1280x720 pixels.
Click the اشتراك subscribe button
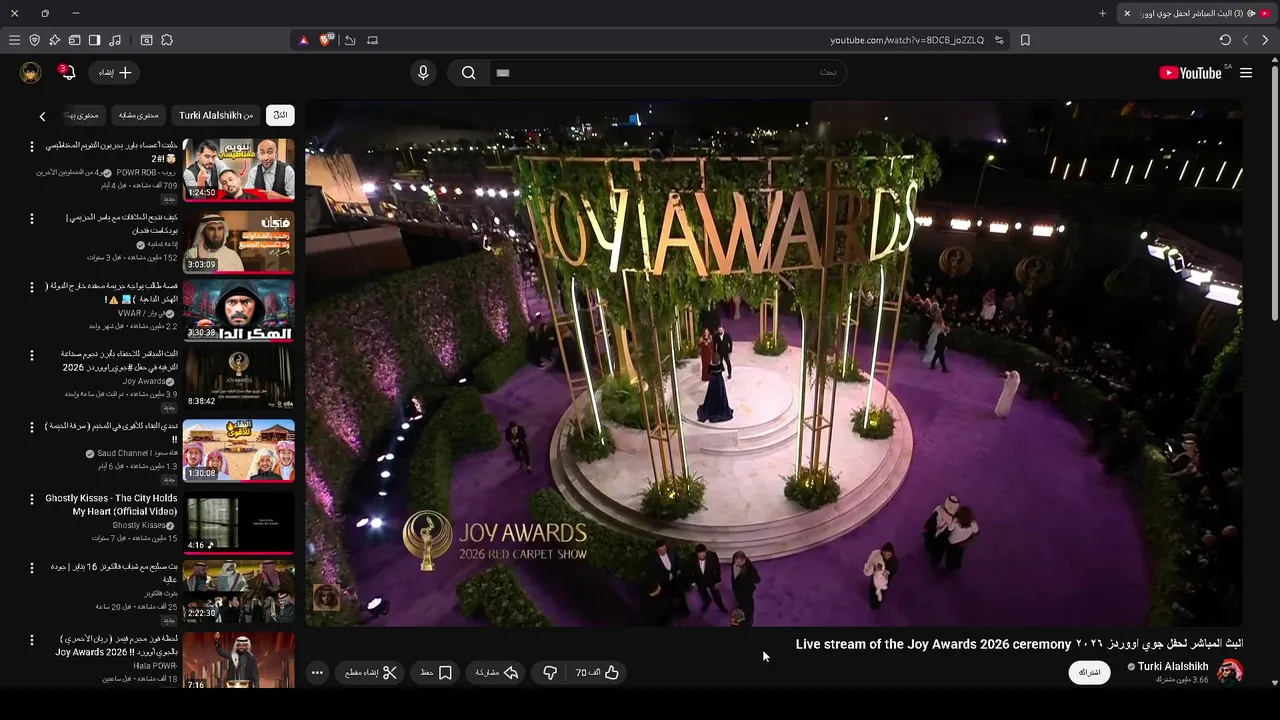1090,672
